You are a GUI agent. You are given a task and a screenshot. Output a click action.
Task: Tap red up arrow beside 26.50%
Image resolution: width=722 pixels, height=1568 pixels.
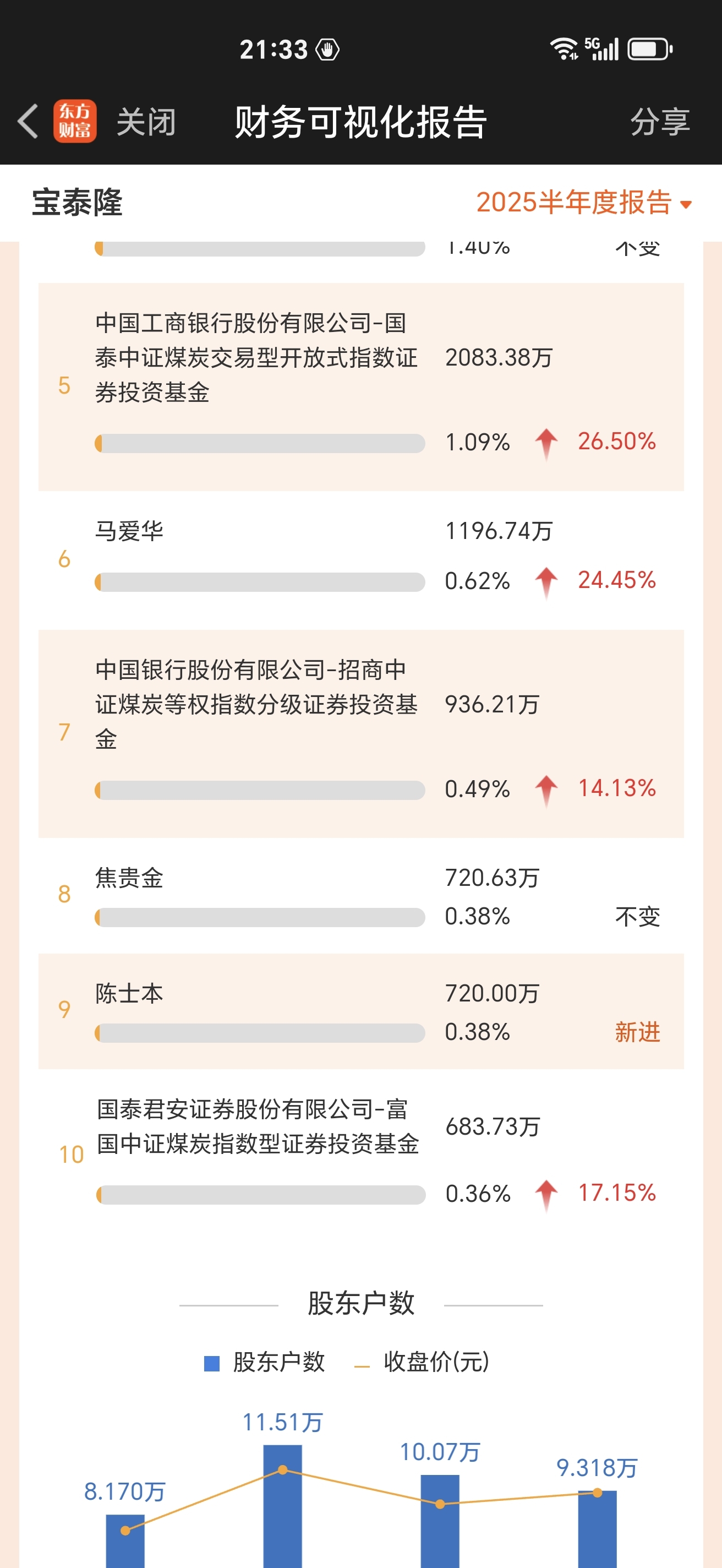coord(546,443)
